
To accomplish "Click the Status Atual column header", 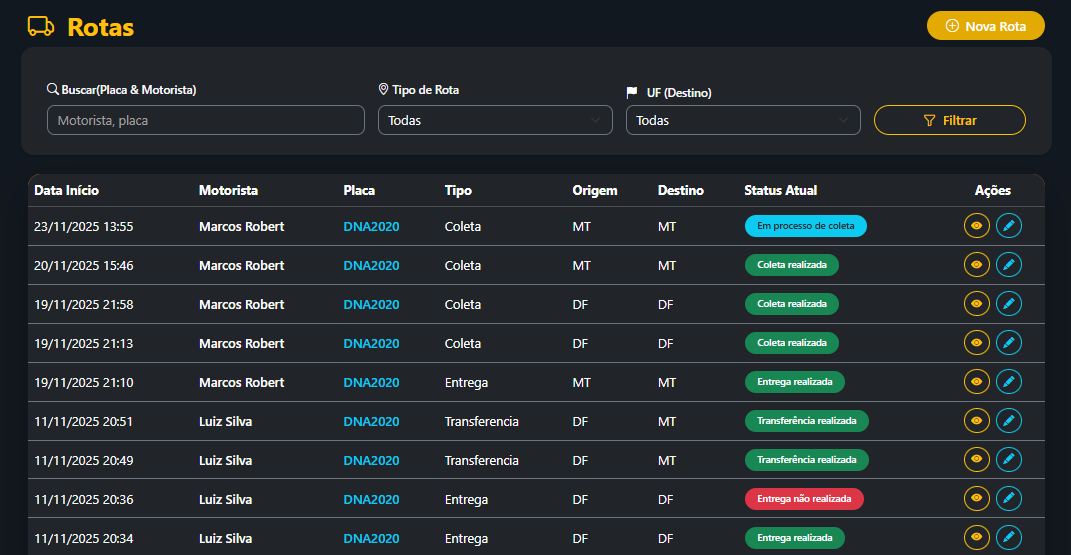I will (780, 190).
